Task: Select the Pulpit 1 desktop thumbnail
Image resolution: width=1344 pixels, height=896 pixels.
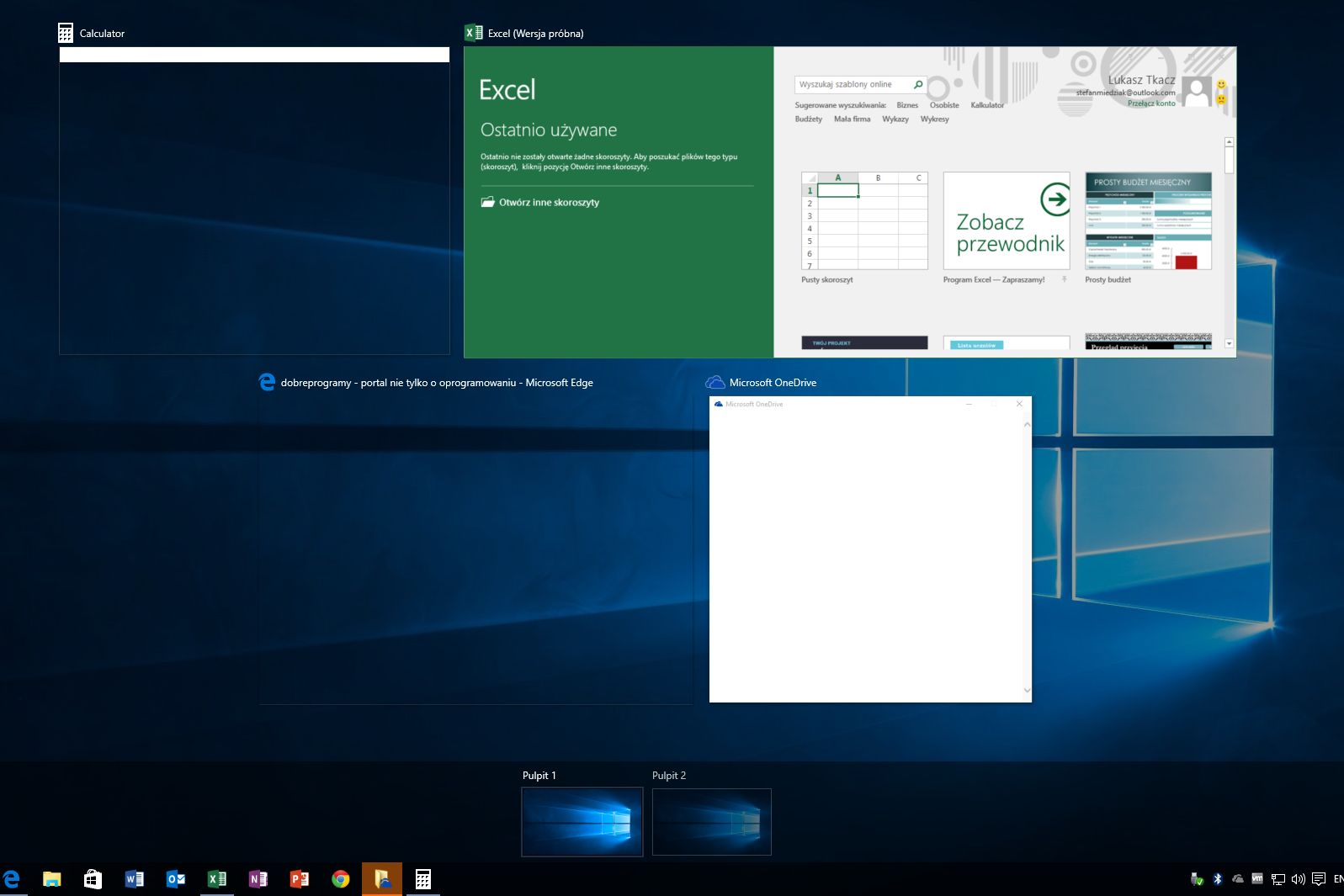Action: 582,821
